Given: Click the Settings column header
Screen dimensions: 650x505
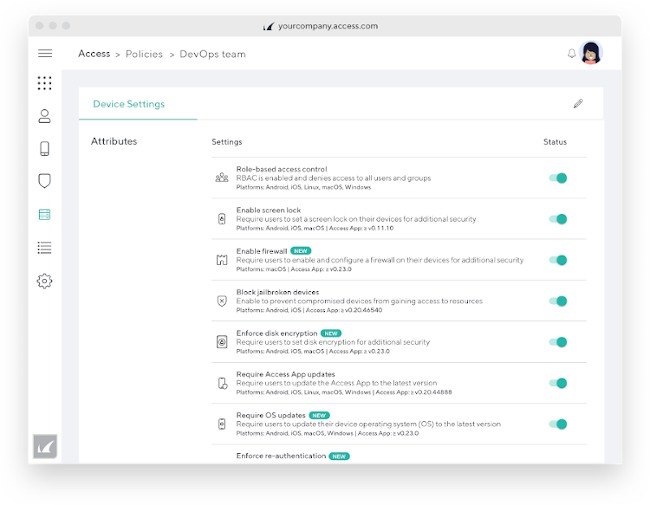Looking at the screenshot, I should [x=227, y=142].
